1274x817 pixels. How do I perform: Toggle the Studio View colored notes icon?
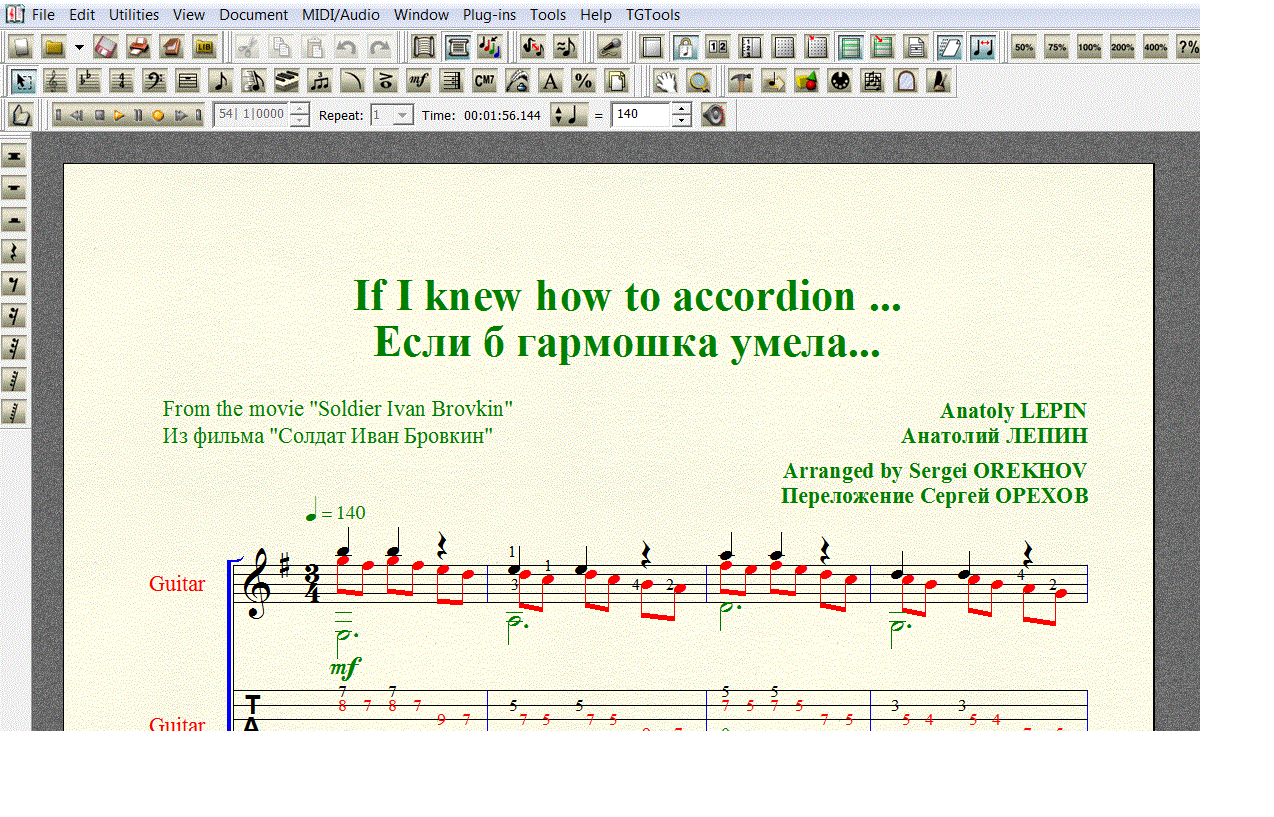tap(490, 47)
